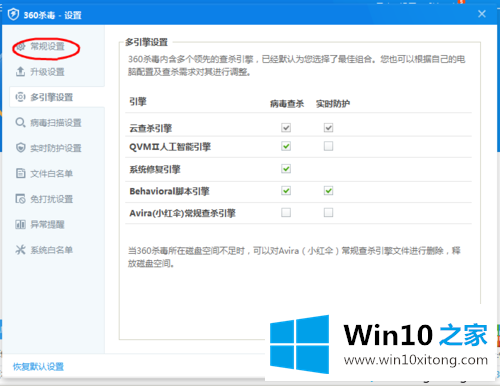
Task: Open 系统白名单 settings
Action: coord(51,250)
